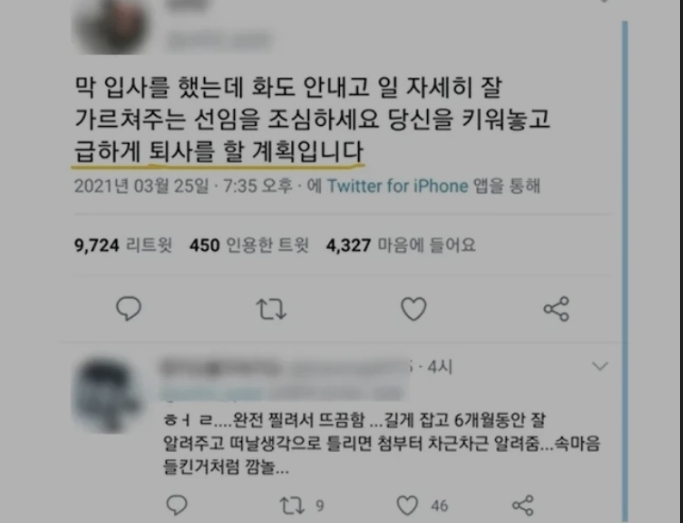Click the main tweet text about 선임
Viewport: 683px width, 523px height.
pos(312,119)
